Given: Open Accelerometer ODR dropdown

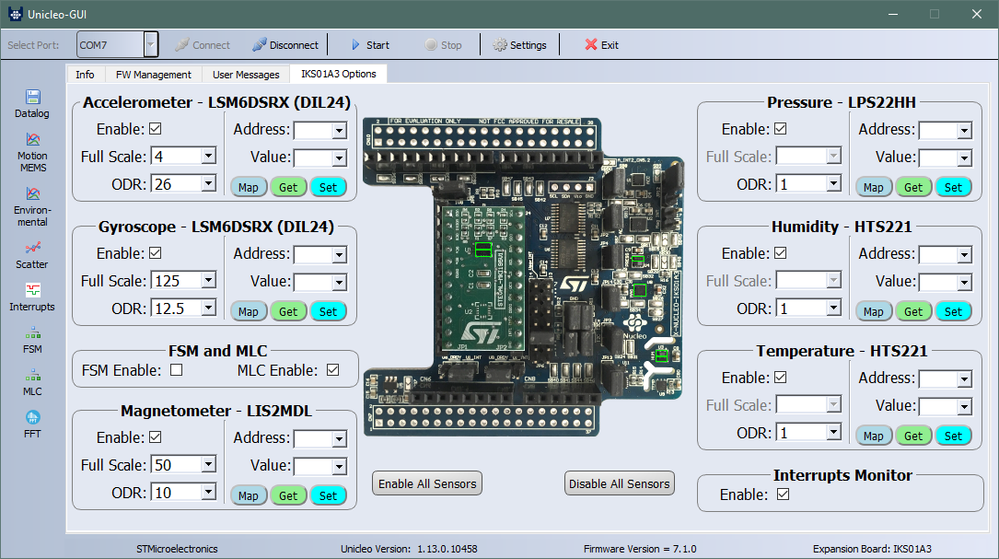Looking at the screenshot, I should [x=208, y=184].
